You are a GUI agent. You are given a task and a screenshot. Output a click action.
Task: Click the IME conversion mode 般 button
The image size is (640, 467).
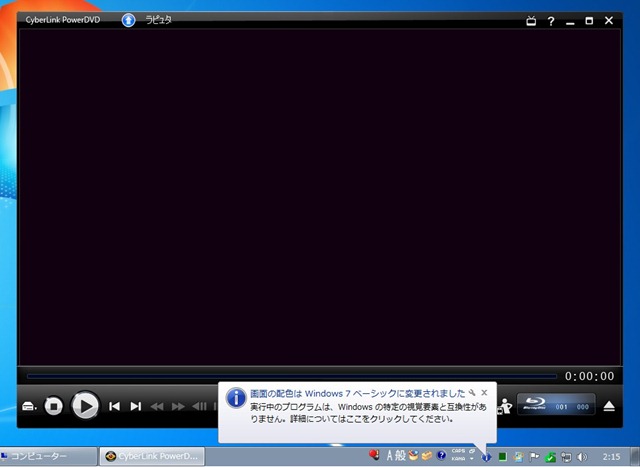400,456
